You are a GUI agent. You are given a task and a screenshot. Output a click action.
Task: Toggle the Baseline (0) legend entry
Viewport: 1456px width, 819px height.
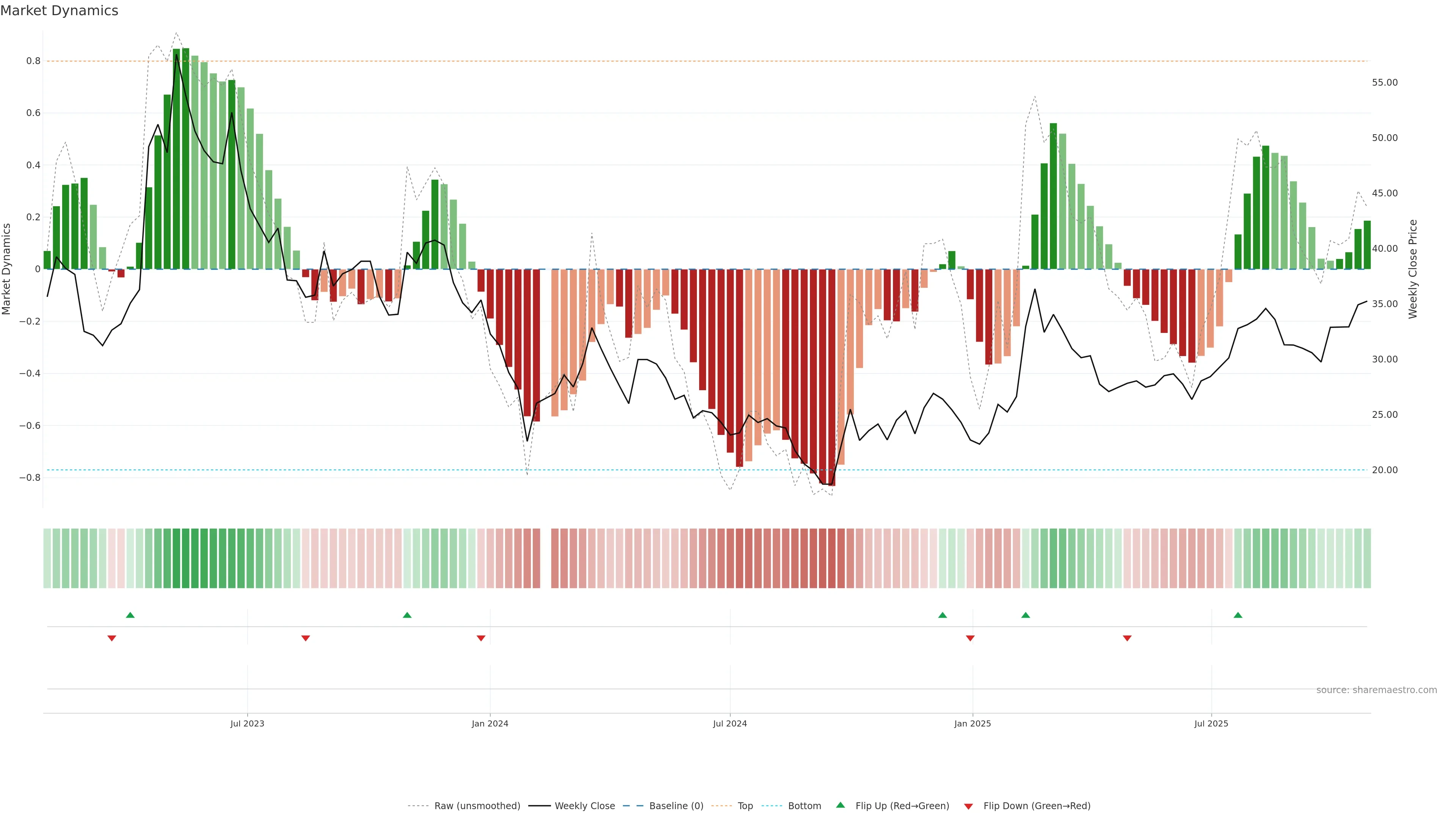click(676, 806)
